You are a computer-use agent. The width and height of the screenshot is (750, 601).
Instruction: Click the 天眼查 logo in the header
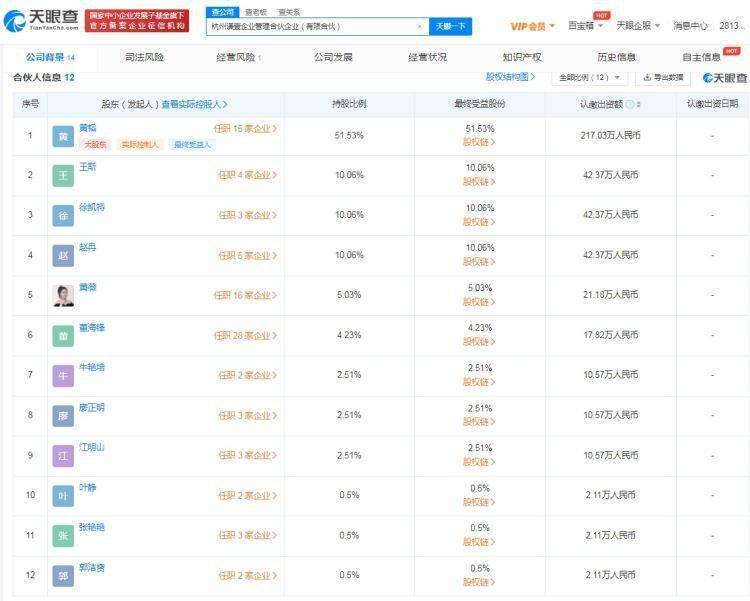tap(41, 21)
